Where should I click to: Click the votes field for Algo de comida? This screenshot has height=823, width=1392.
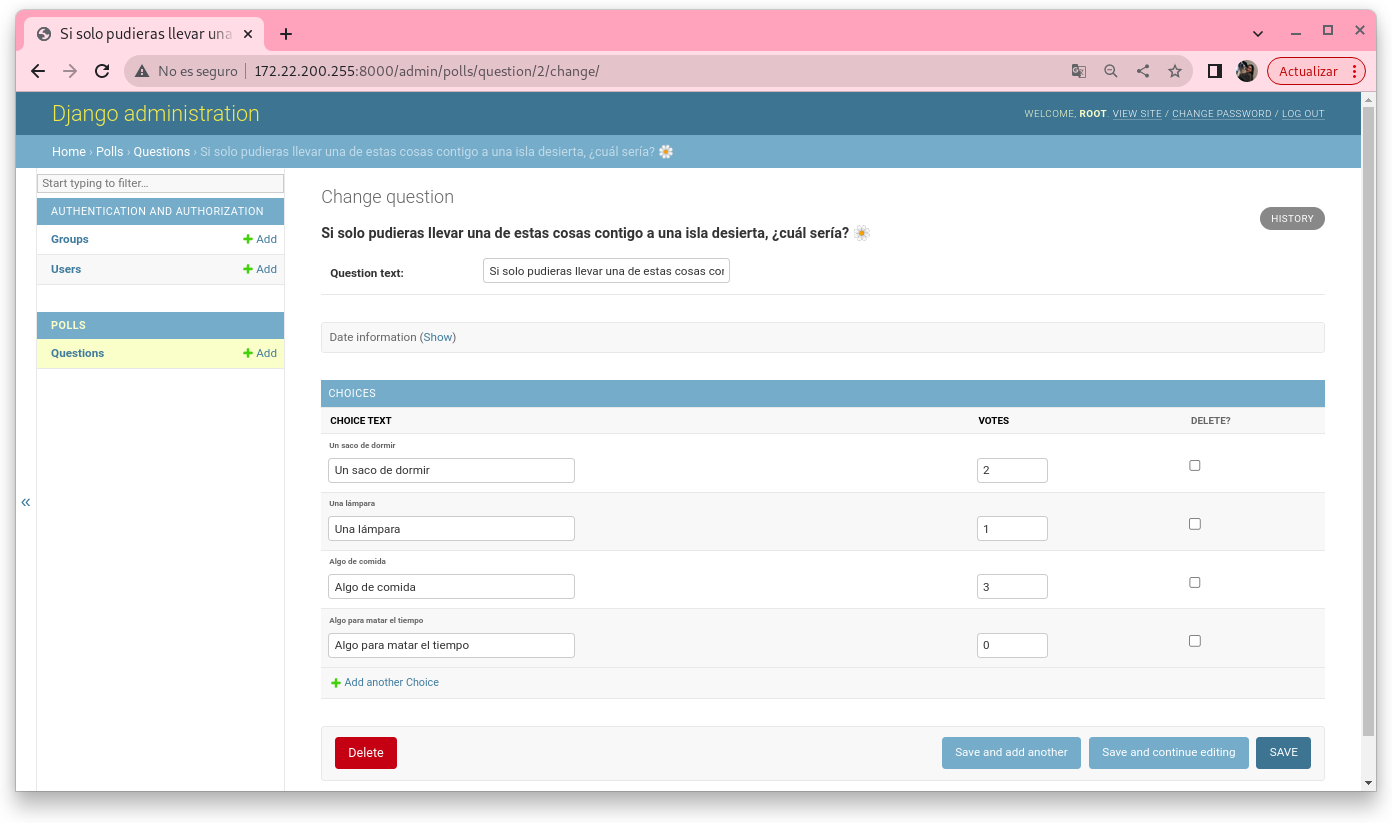click(1011, 587)
